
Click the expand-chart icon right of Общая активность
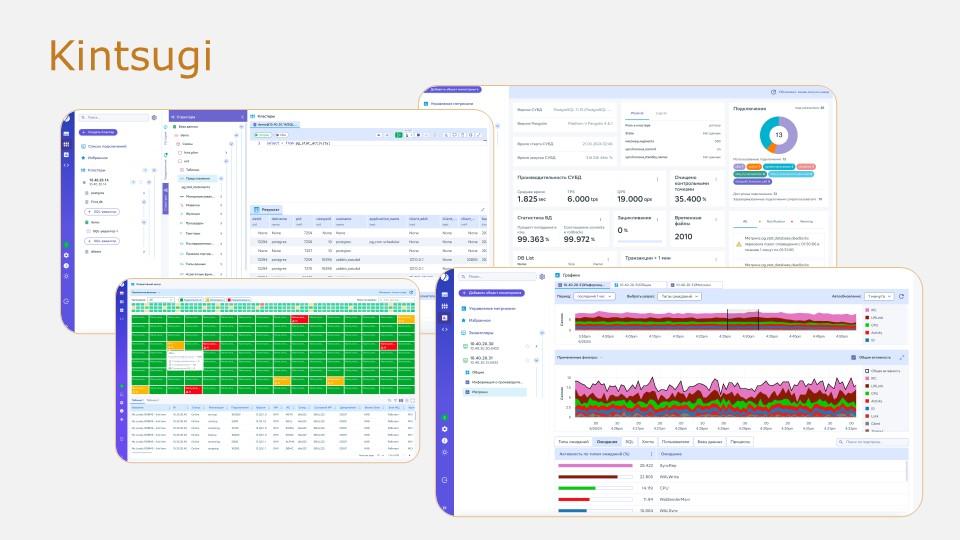[x=902, y=357]
